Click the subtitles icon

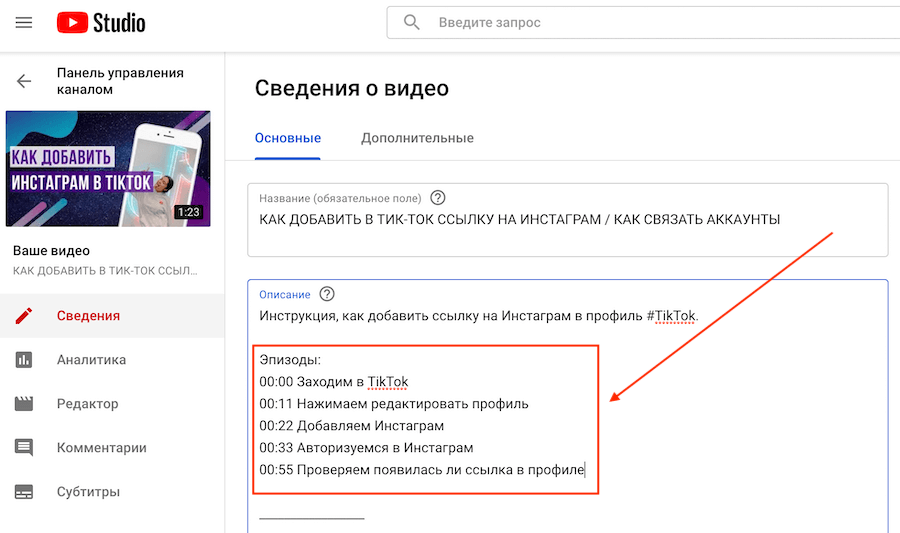[24, 492]
